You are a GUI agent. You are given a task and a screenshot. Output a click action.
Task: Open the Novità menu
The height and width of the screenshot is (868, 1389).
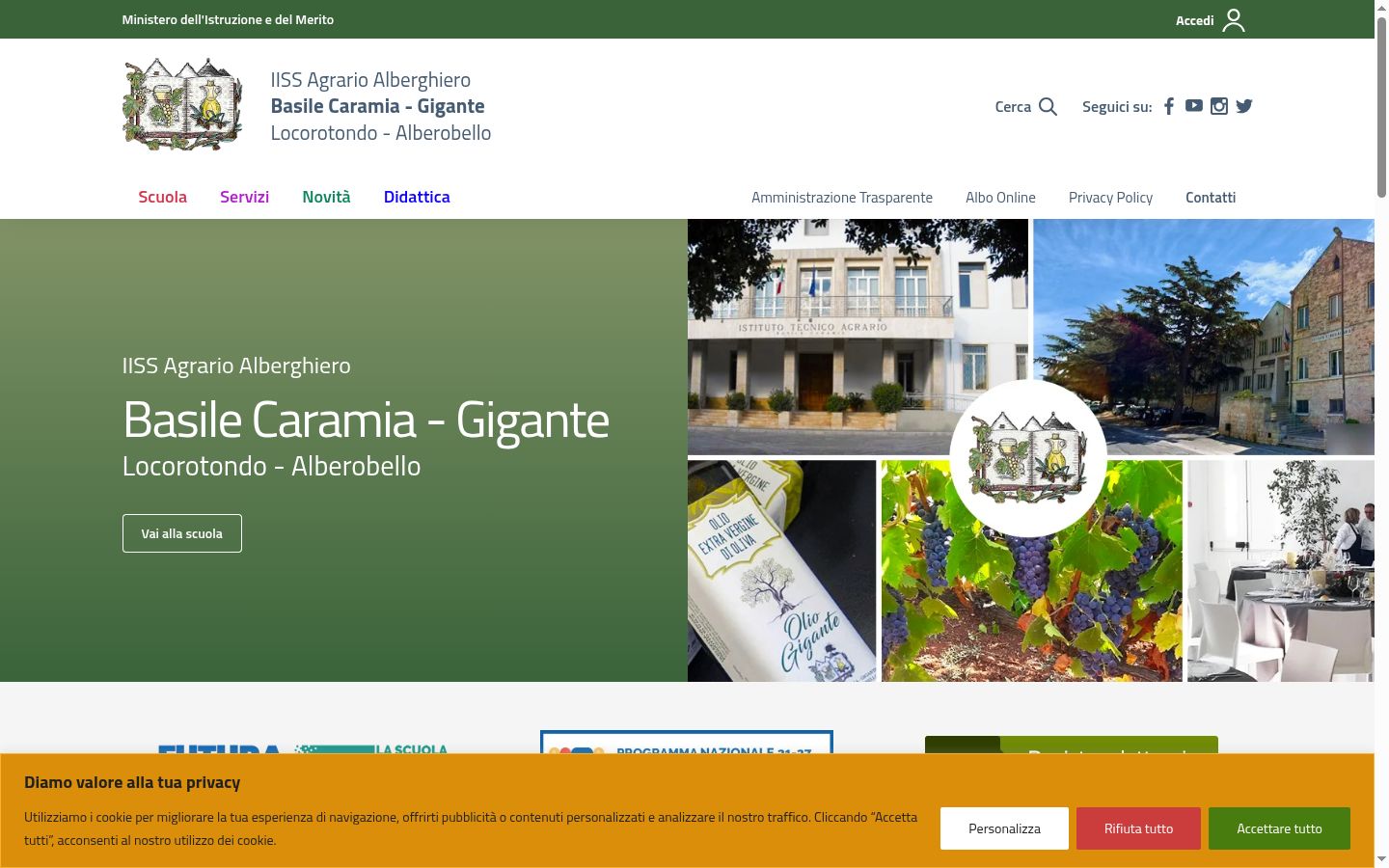point(326,197)
